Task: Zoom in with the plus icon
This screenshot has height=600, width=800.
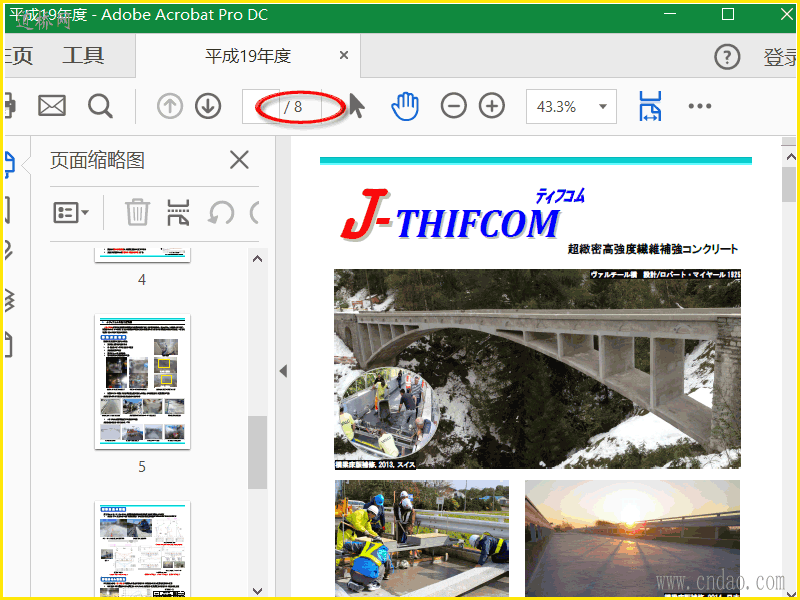Action: coord(492,106)
